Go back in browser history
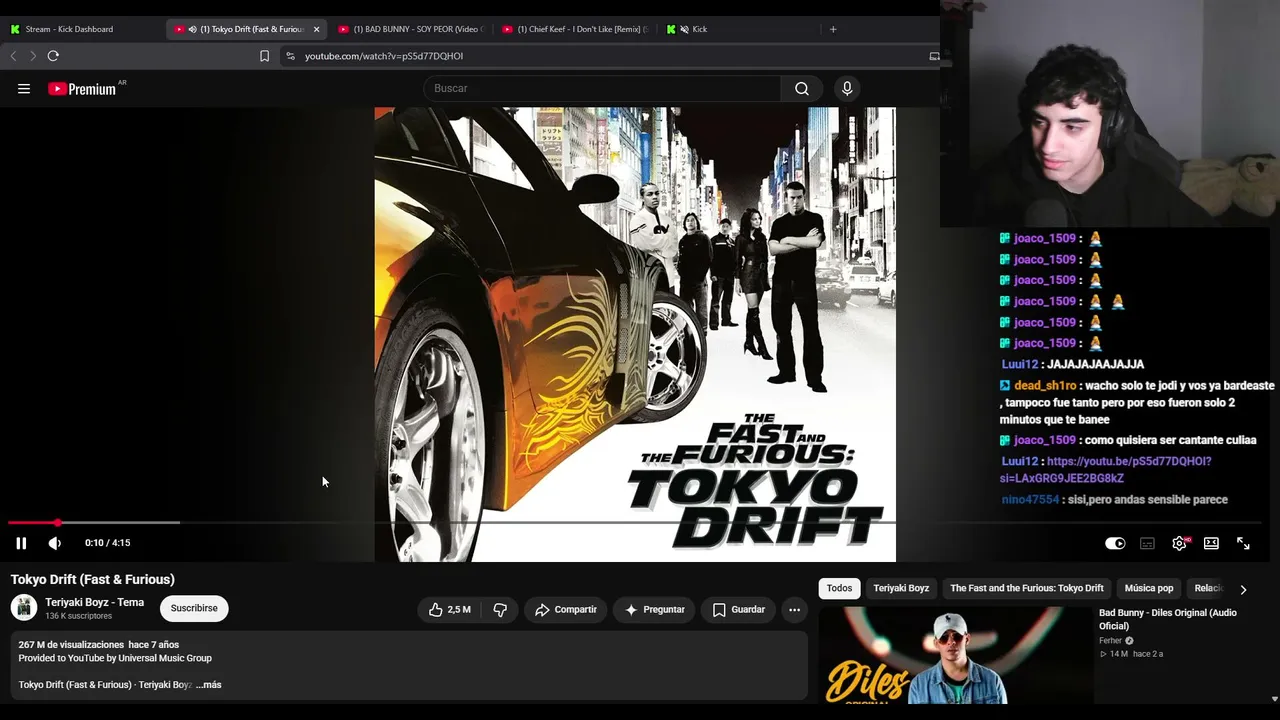 [x=13, y=56]
